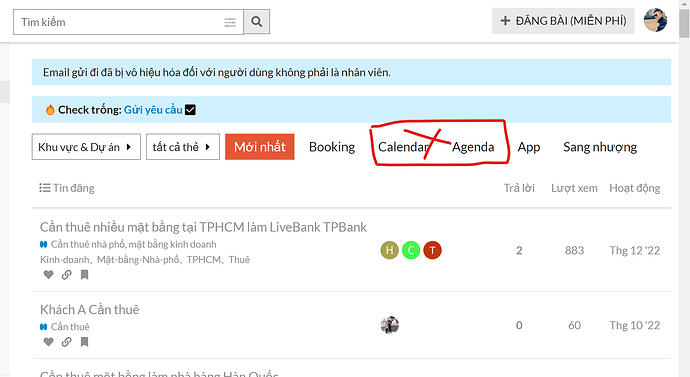Screen dimensions: 690x377
Task: Toggle bulk select icon beside Tin đăng
Action: [x=44, y=188]
